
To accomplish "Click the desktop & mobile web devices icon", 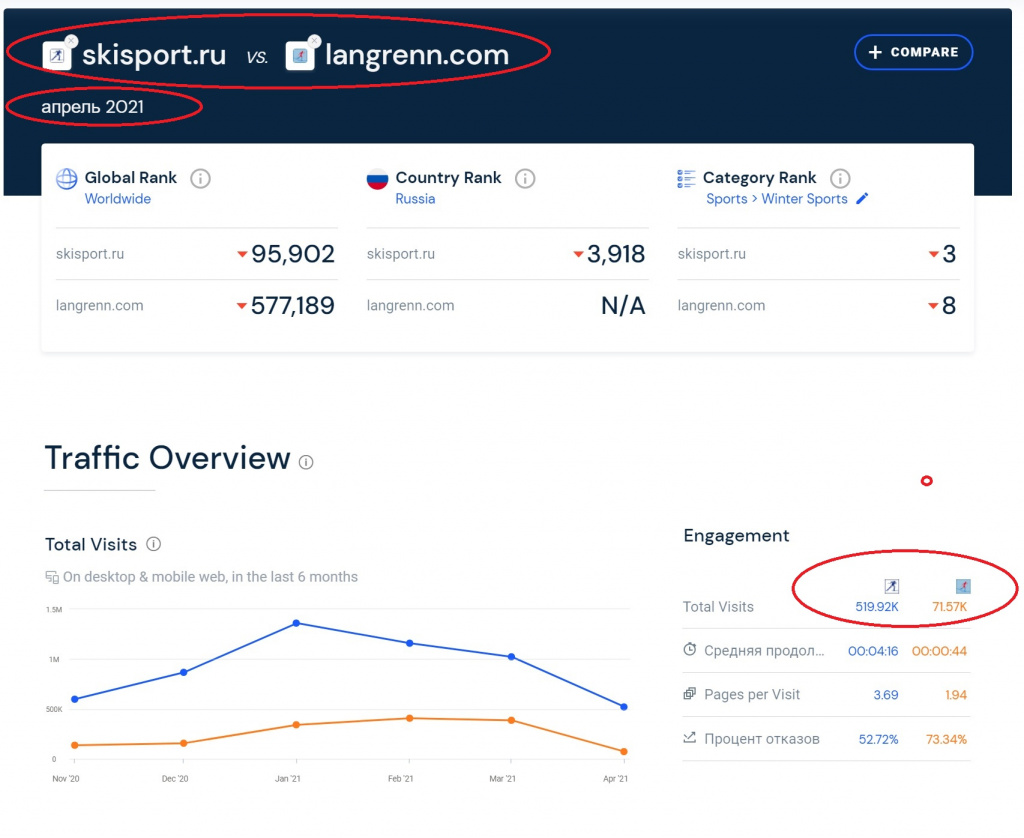I will pos(52,577).
